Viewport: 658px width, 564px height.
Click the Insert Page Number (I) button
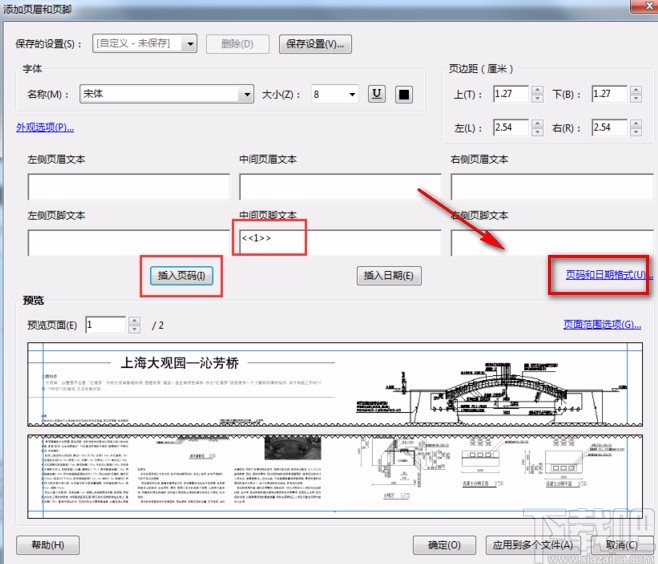click(181, 276)
